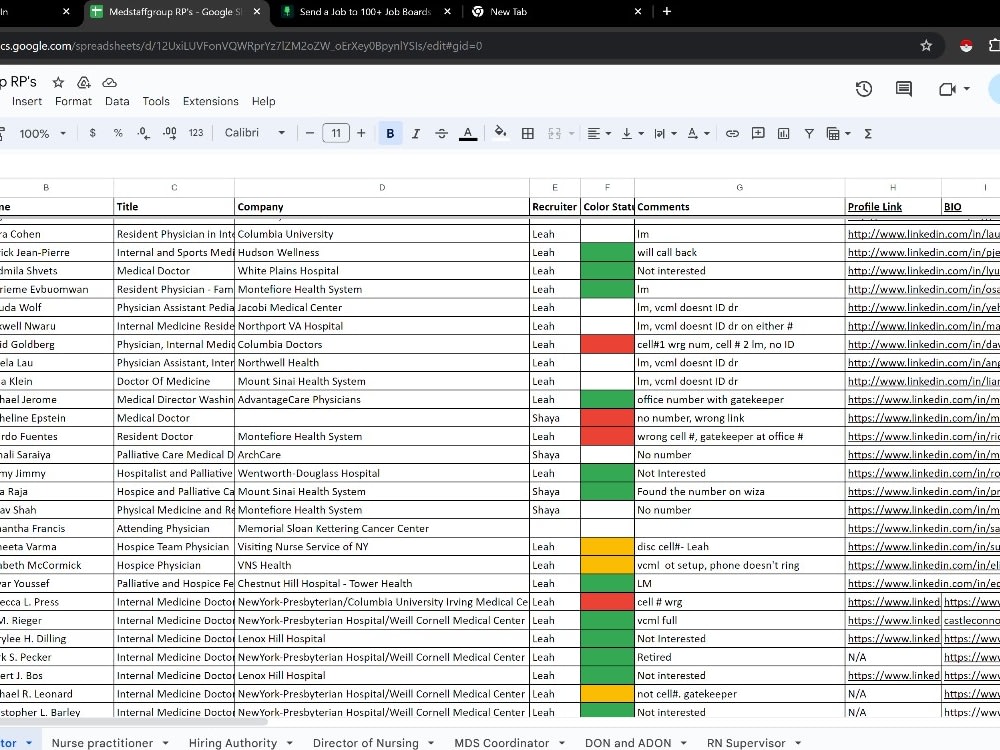
Task: Select the 'Retired' comment cell
Action: 739,657
